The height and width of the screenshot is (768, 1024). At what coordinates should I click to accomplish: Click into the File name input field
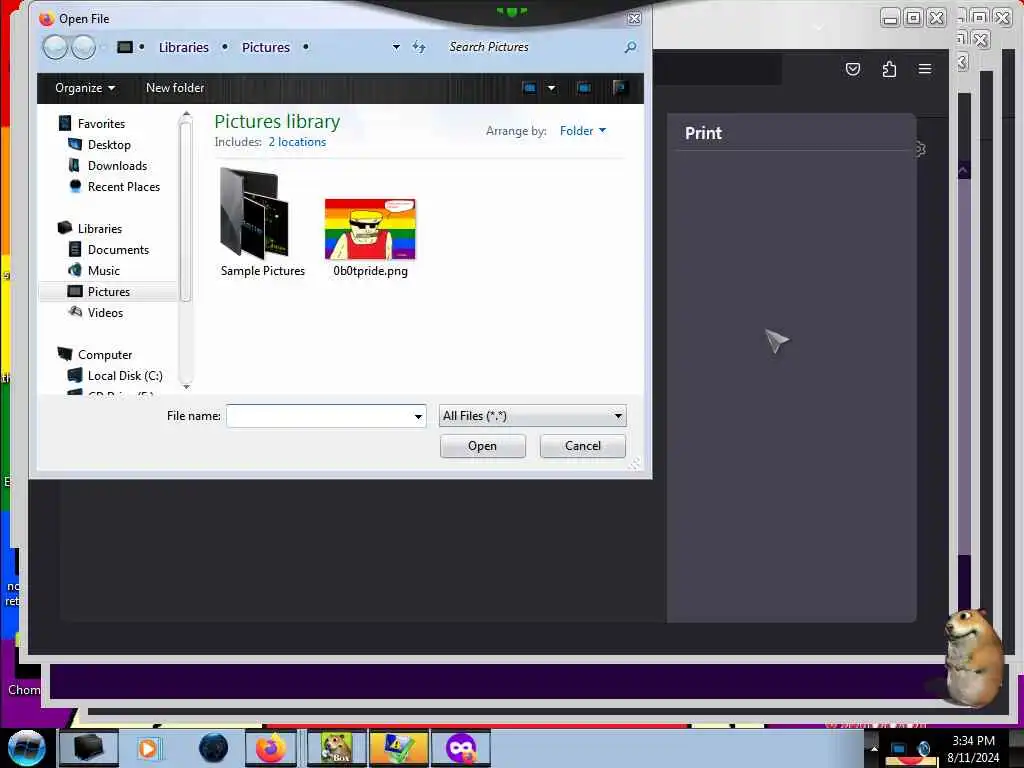[x=319, y=416]
